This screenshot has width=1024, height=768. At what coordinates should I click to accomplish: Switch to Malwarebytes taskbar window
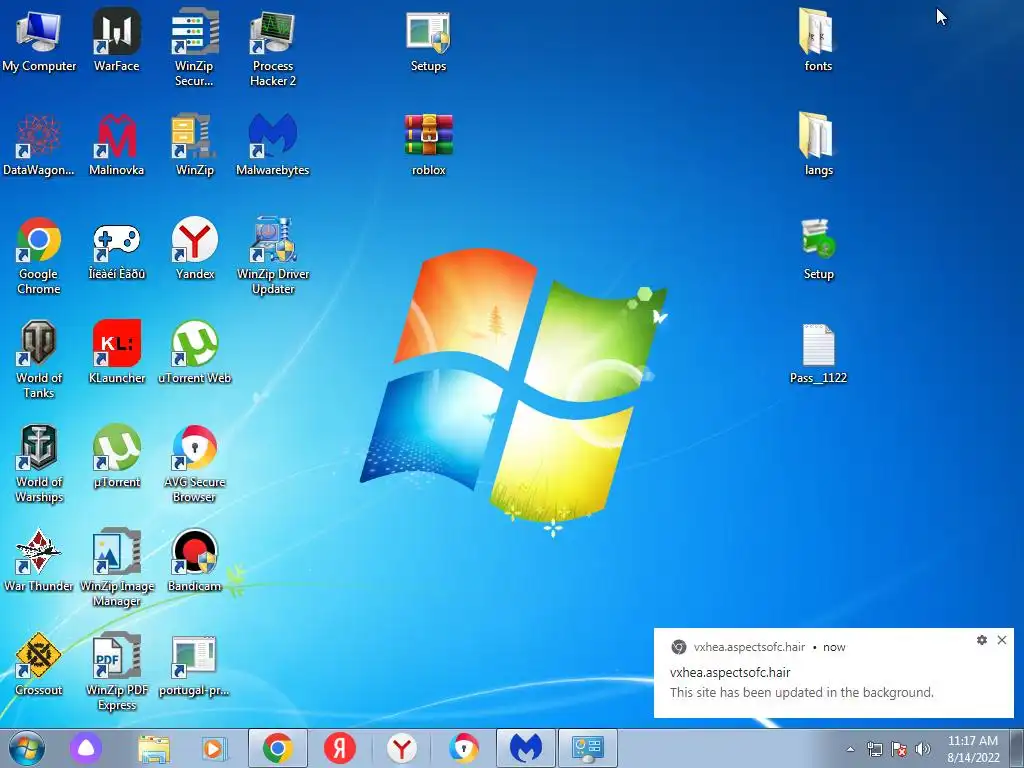(x=526, y=748)
